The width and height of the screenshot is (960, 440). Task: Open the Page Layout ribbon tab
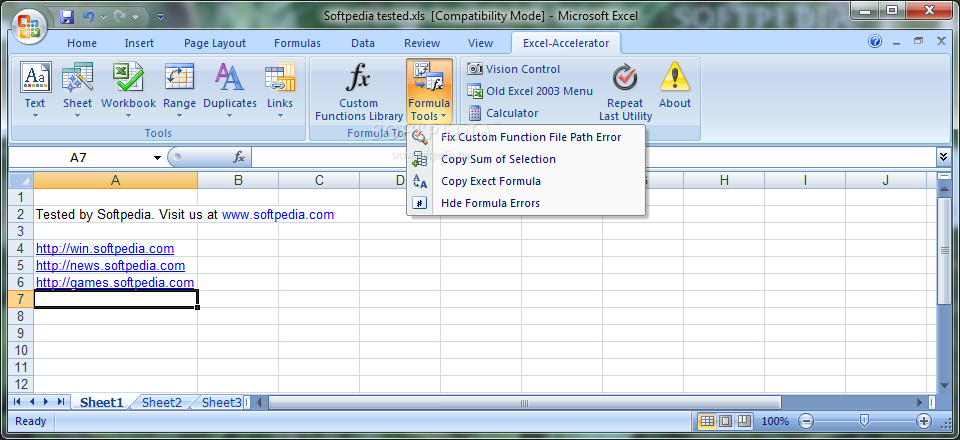pyautogui.click(x=215, y=43)
